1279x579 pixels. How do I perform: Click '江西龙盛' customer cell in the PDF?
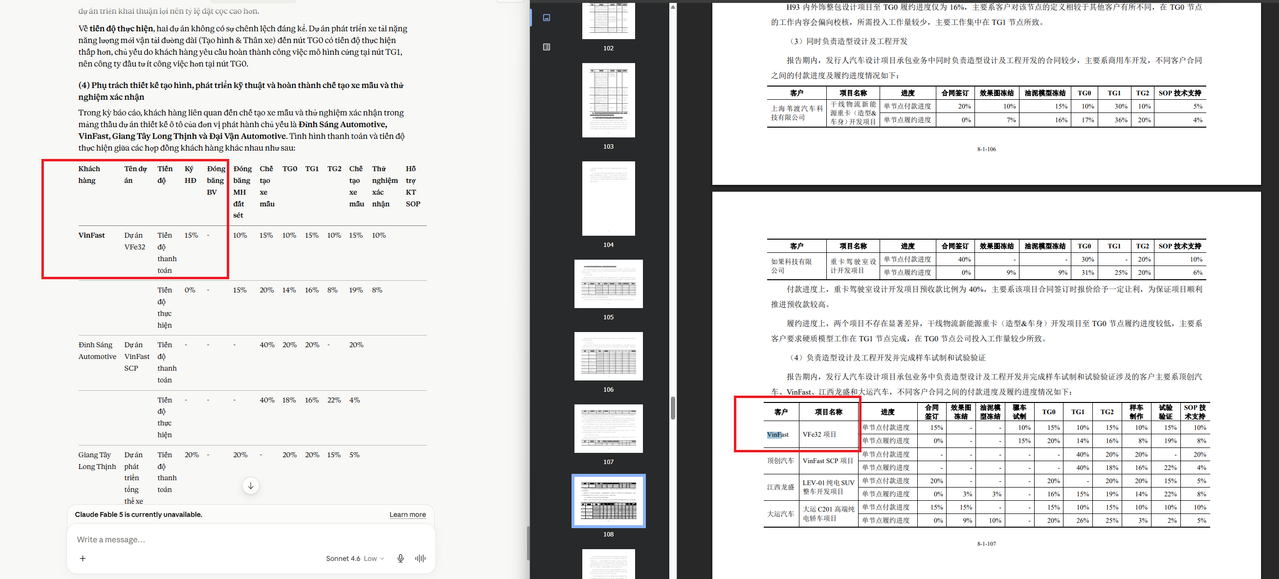coord(781,486)
